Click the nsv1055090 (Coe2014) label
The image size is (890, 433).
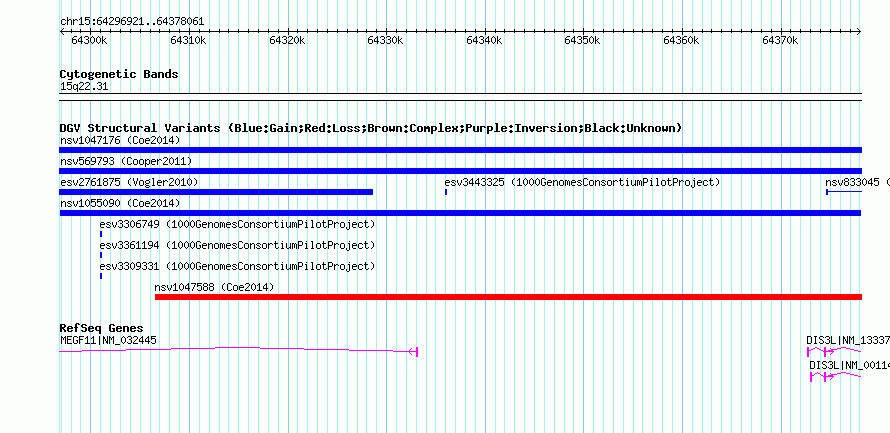click(120, 203)
